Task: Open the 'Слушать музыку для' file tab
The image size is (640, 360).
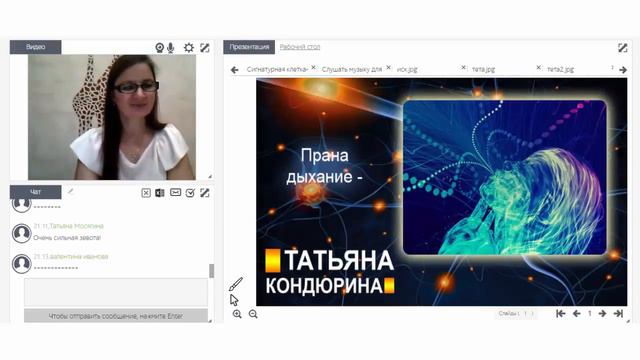Action: click(x=351, y=69)
